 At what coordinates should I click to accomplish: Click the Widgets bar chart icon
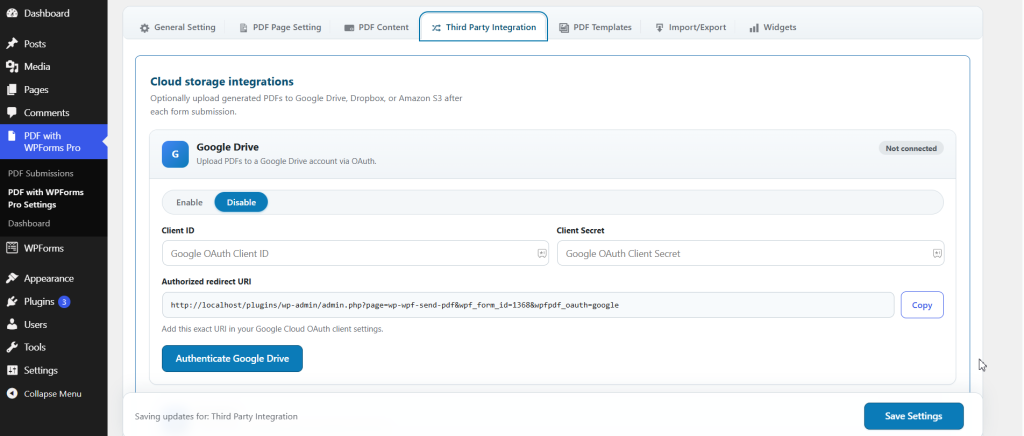(754, 27)
